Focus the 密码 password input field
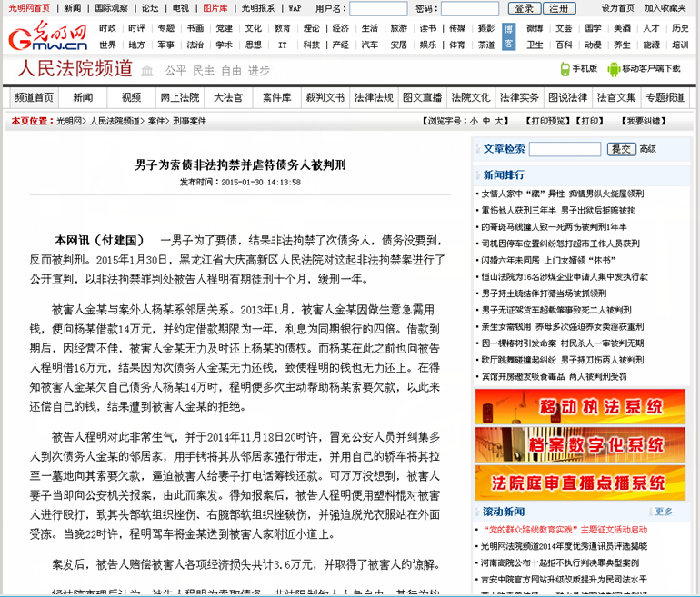This screenshot has height=597, width=700. (x=470, y=8)
